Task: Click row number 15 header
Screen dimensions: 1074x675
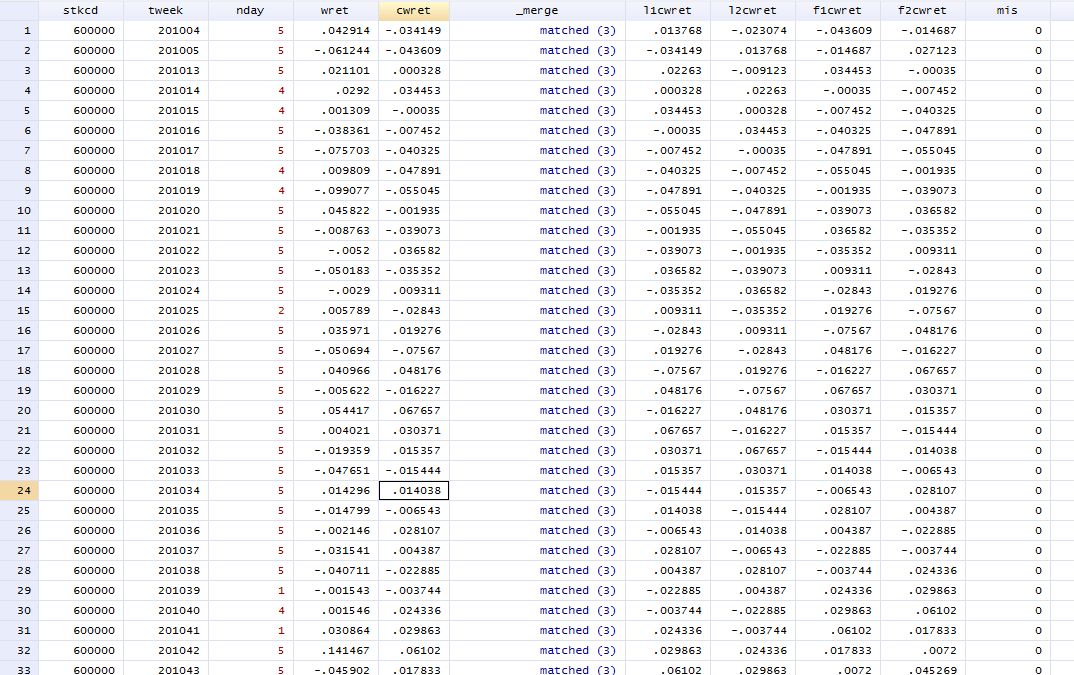Action: pos(19,310)
